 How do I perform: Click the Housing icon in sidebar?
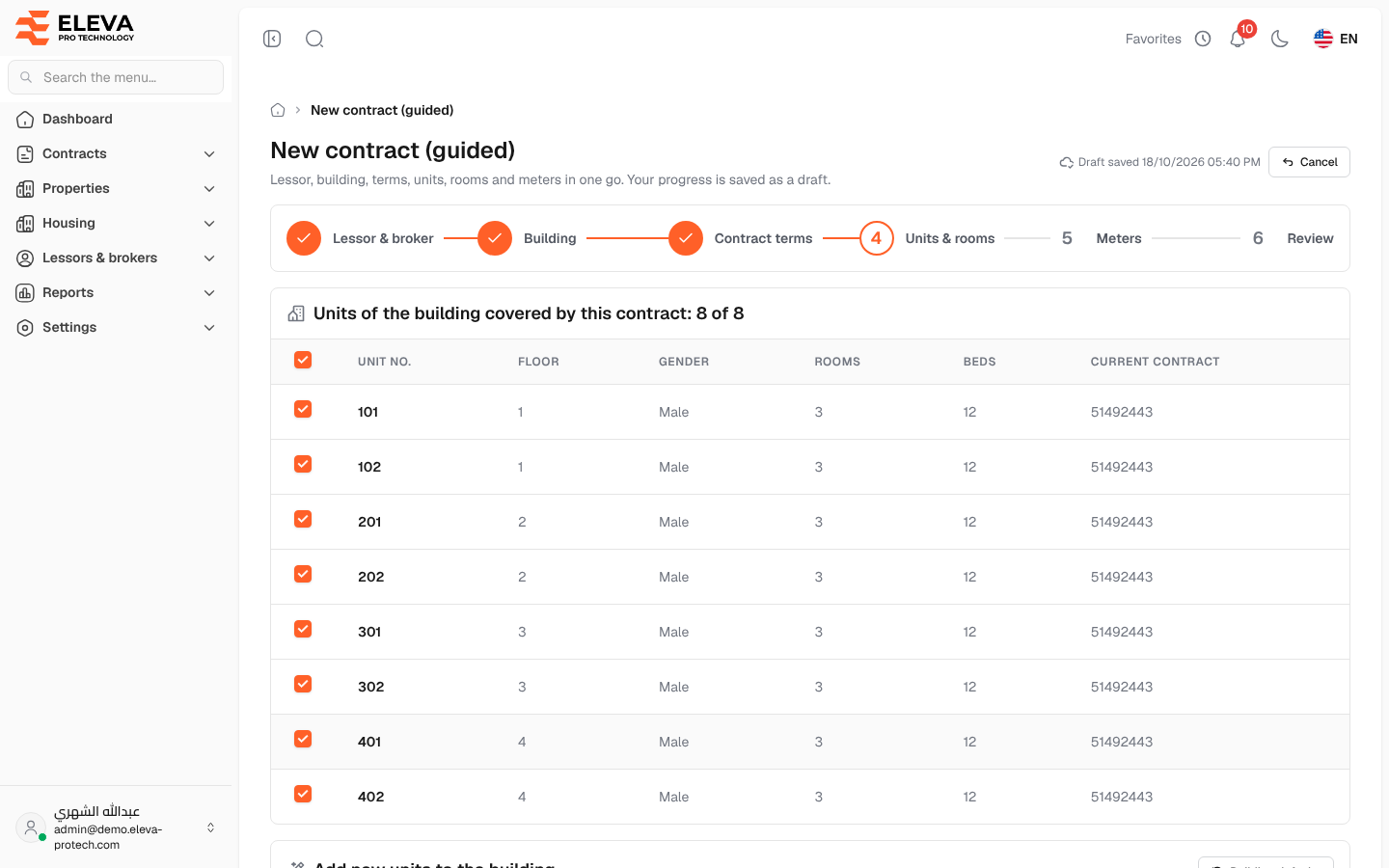[x=25, y=224]
